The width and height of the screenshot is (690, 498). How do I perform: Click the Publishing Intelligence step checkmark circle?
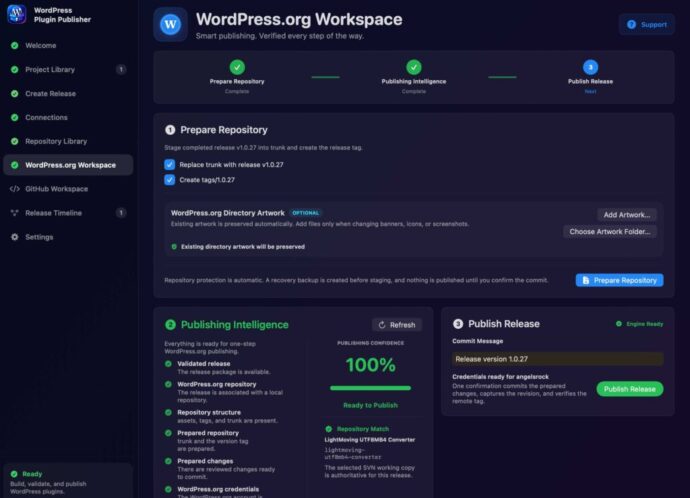[414, 67]
